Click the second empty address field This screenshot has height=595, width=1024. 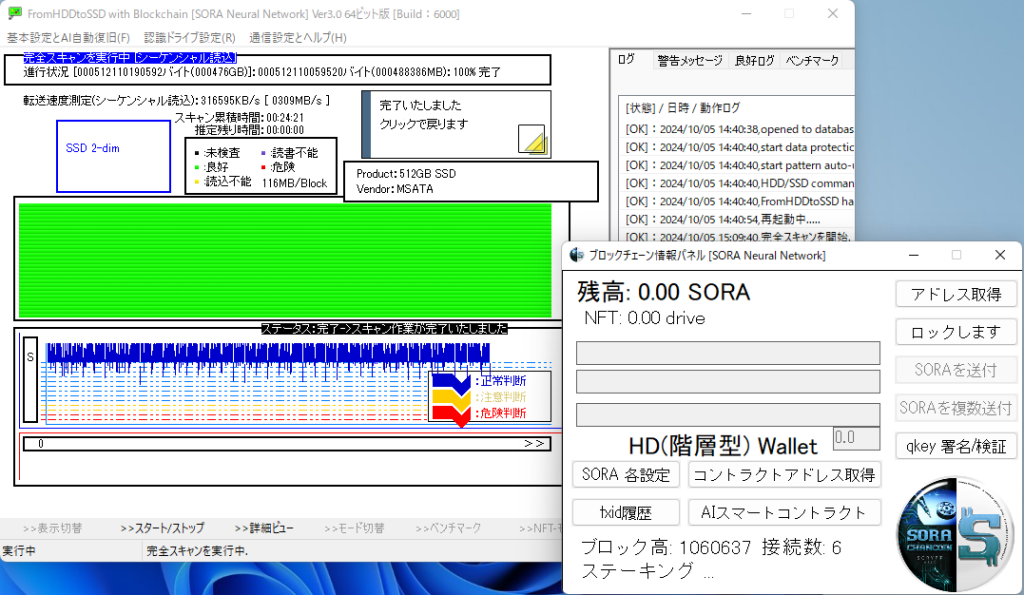728,382
